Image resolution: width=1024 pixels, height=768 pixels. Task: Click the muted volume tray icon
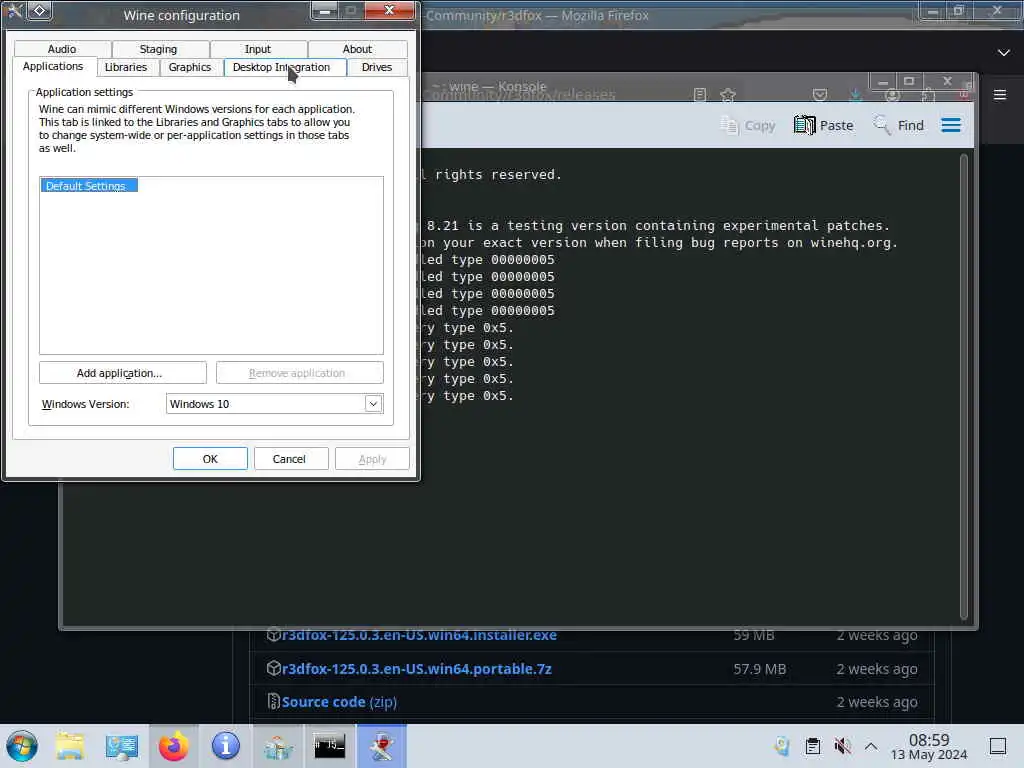(842, 746)
